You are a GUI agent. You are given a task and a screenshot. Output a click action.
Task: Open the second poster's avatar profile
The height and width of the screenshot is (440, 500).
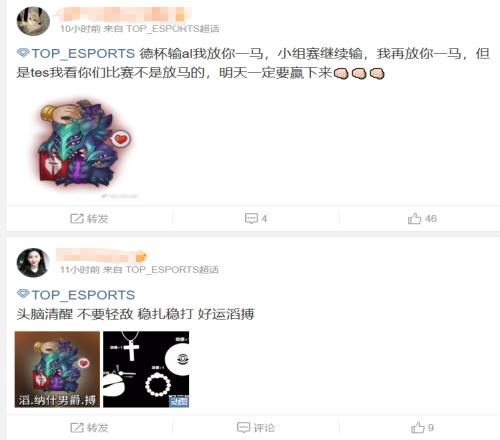33,263
